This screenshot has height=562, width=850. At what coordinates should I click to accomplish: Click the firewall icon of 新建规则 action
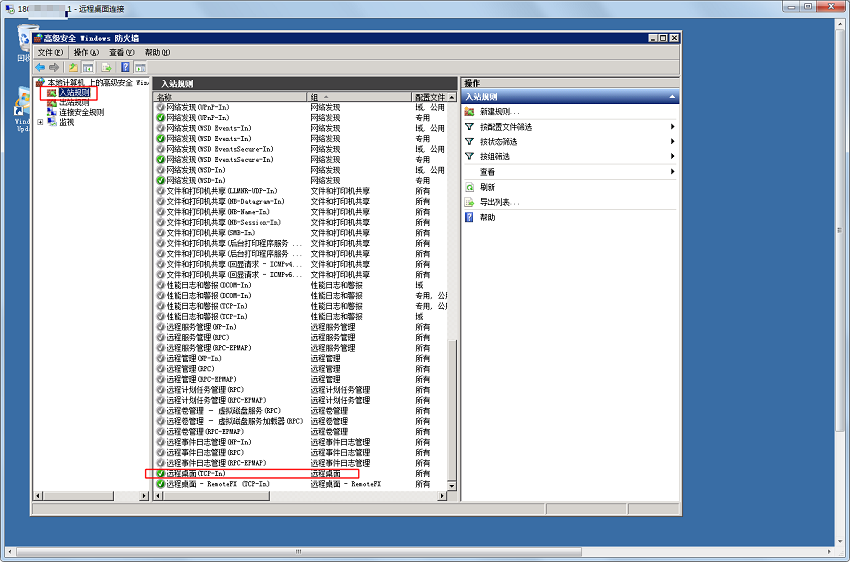point(469,112)
